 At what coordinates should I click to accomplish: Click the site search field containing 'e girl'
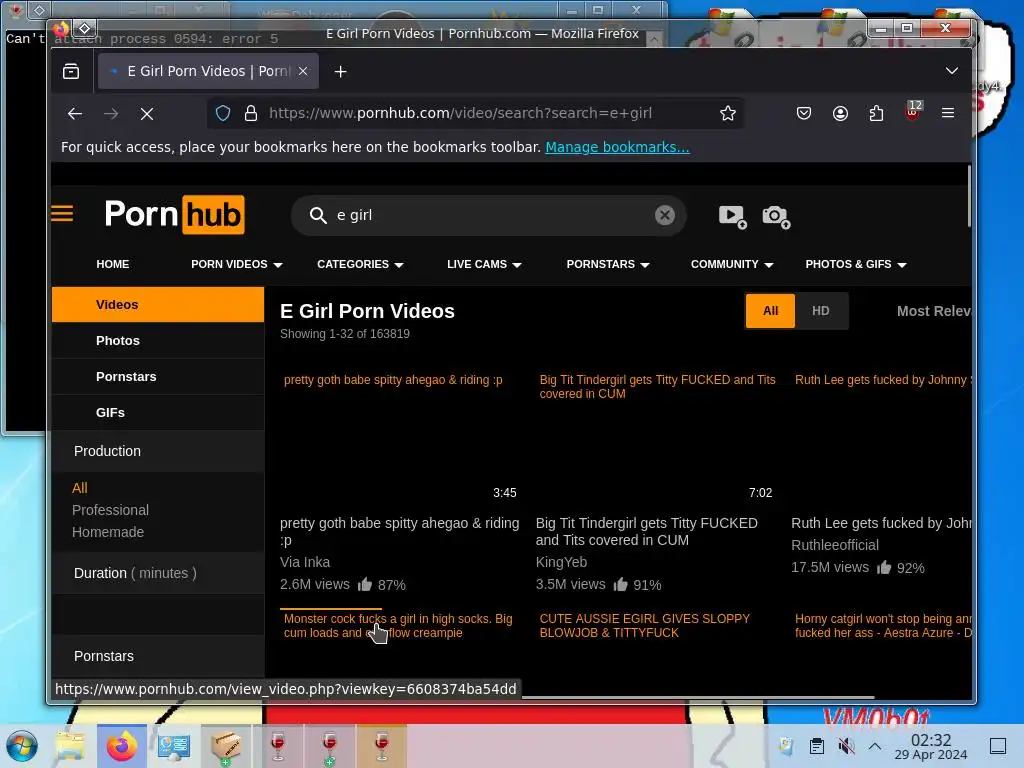click(x=490, y=215)
